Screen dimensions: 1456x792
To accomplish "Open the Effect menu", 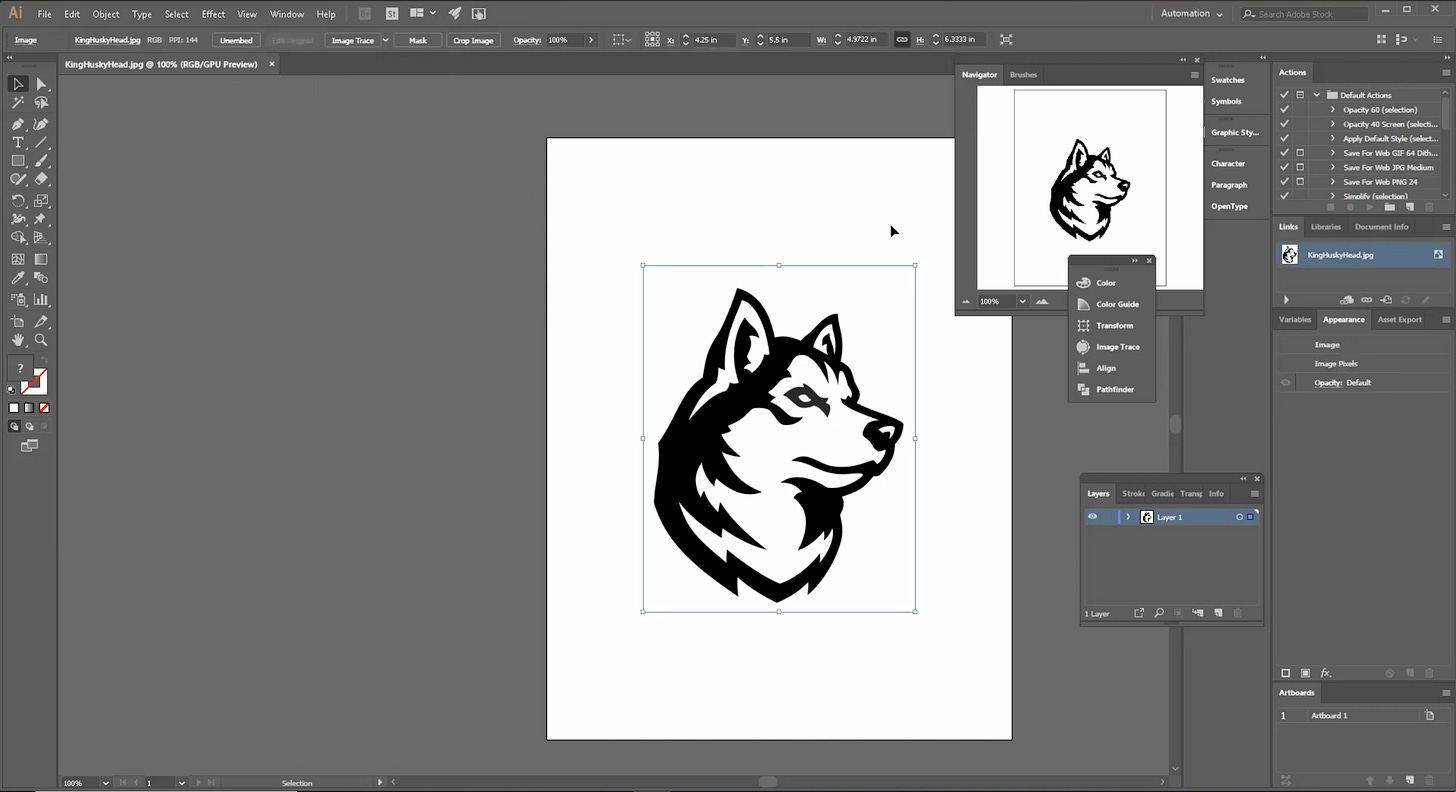I will pos(213,14).
